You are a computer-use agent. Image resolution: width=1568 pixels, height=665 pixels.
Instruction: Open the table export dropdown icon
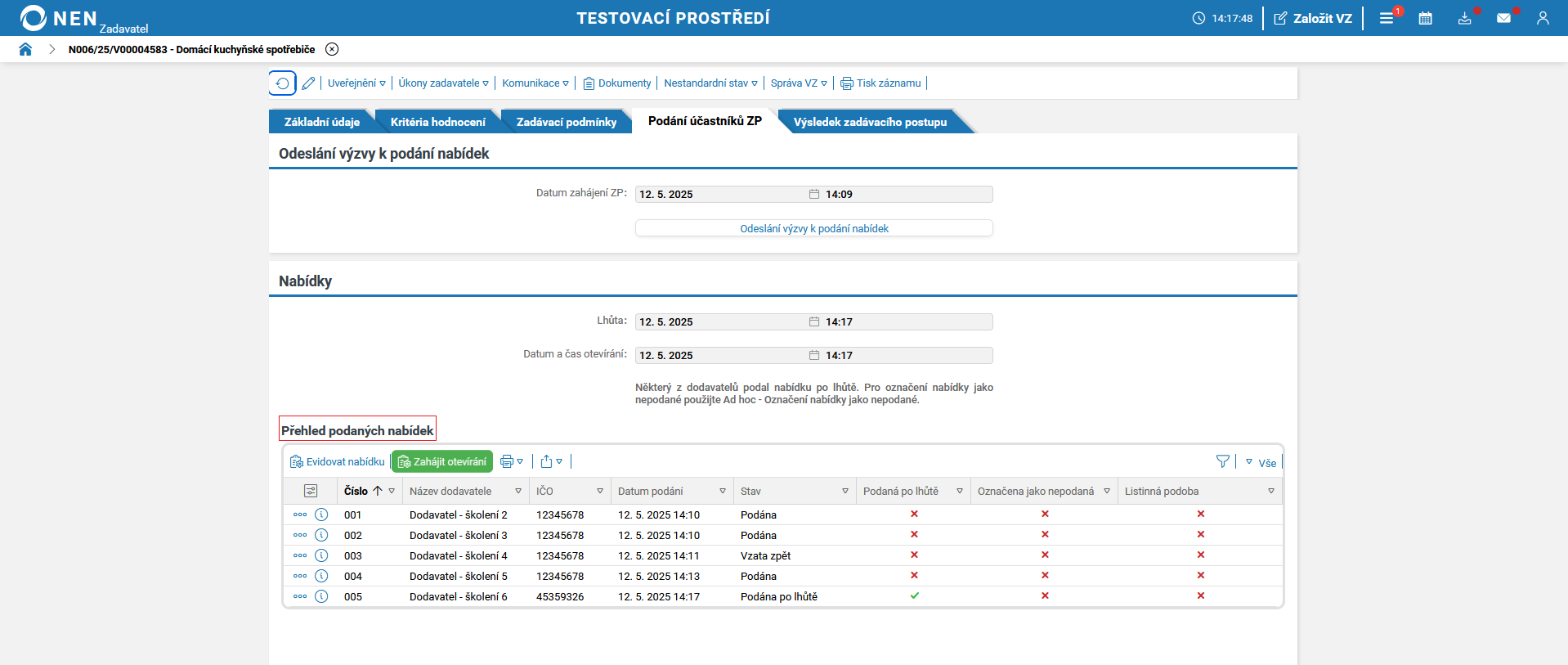click(552, 462)
